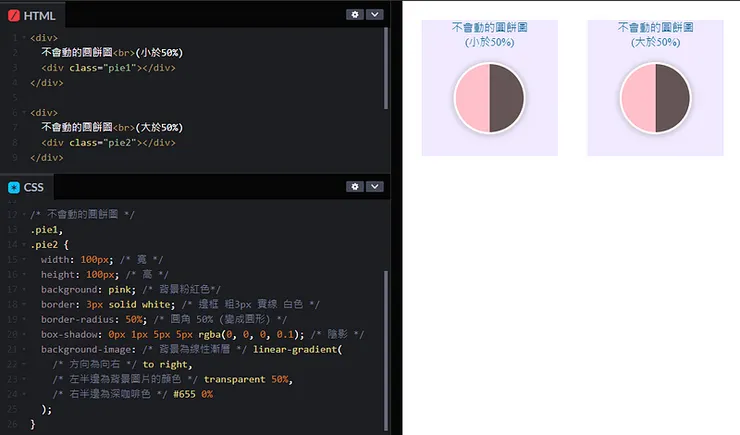This screenshot has width=740, height=435.
Task: Click the 'linear-gradient(' text
Action: point(297,350)
